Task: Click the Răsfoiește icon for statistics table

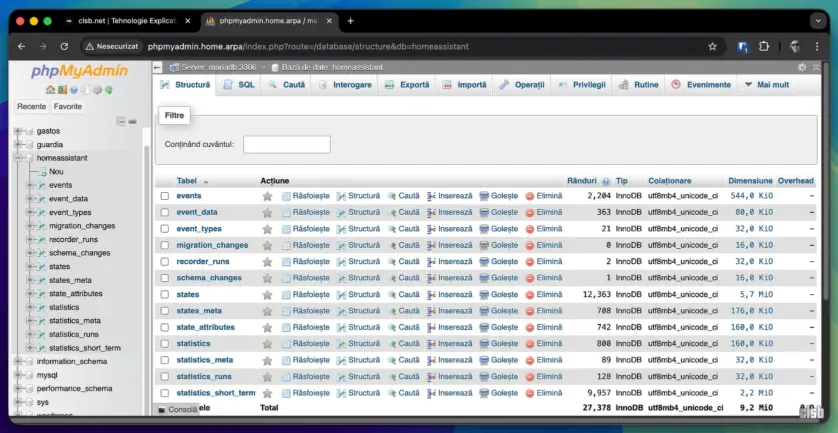Action: pyautogui.click(x=286, y=344)
